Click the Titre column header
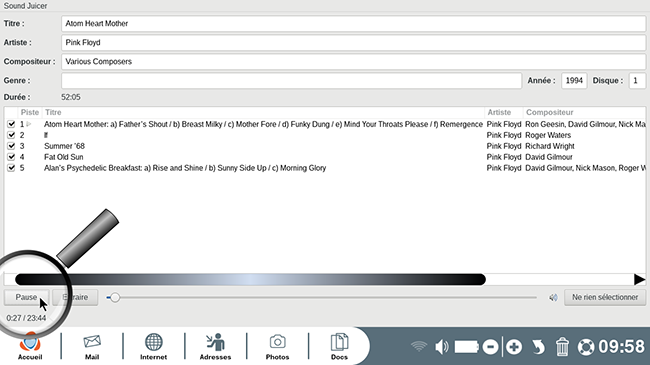Image resolution: width=650 pixels, height=365 pixels. pyautogui.click(x=53, y=112)
